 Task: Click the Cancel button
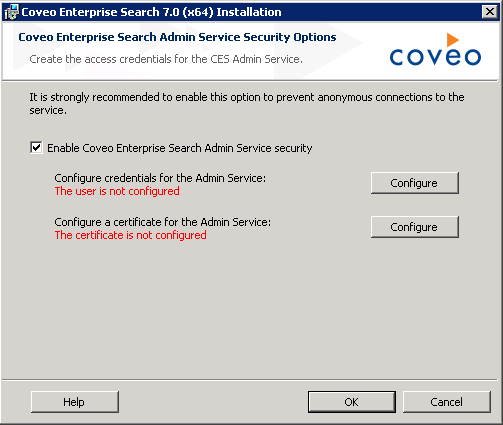(x=447, y=402)
